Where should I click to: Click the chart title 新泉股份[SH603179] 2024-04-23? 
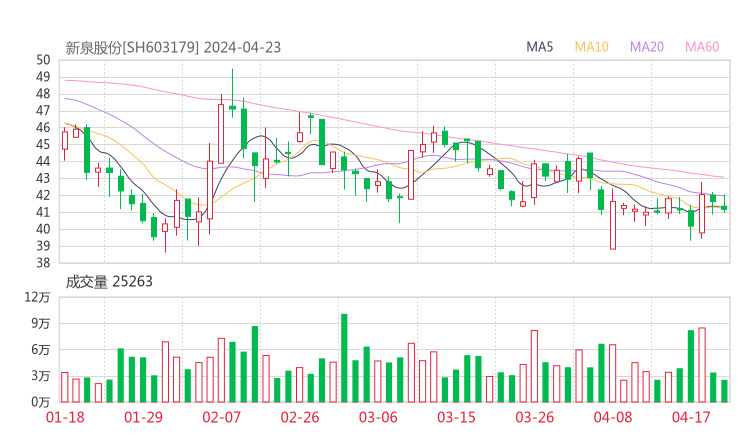[x=173, y=48]
